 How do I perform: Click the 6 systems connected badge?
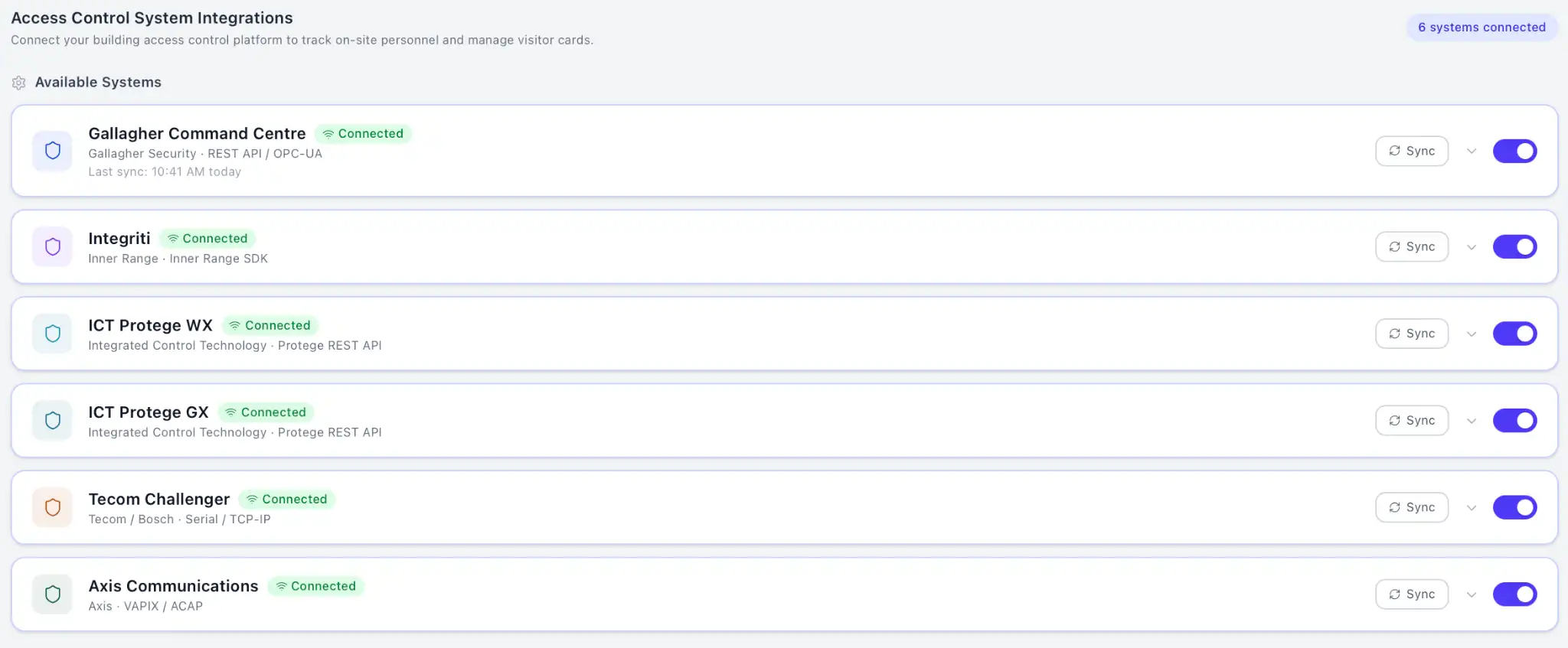(x=1481, y=28)
